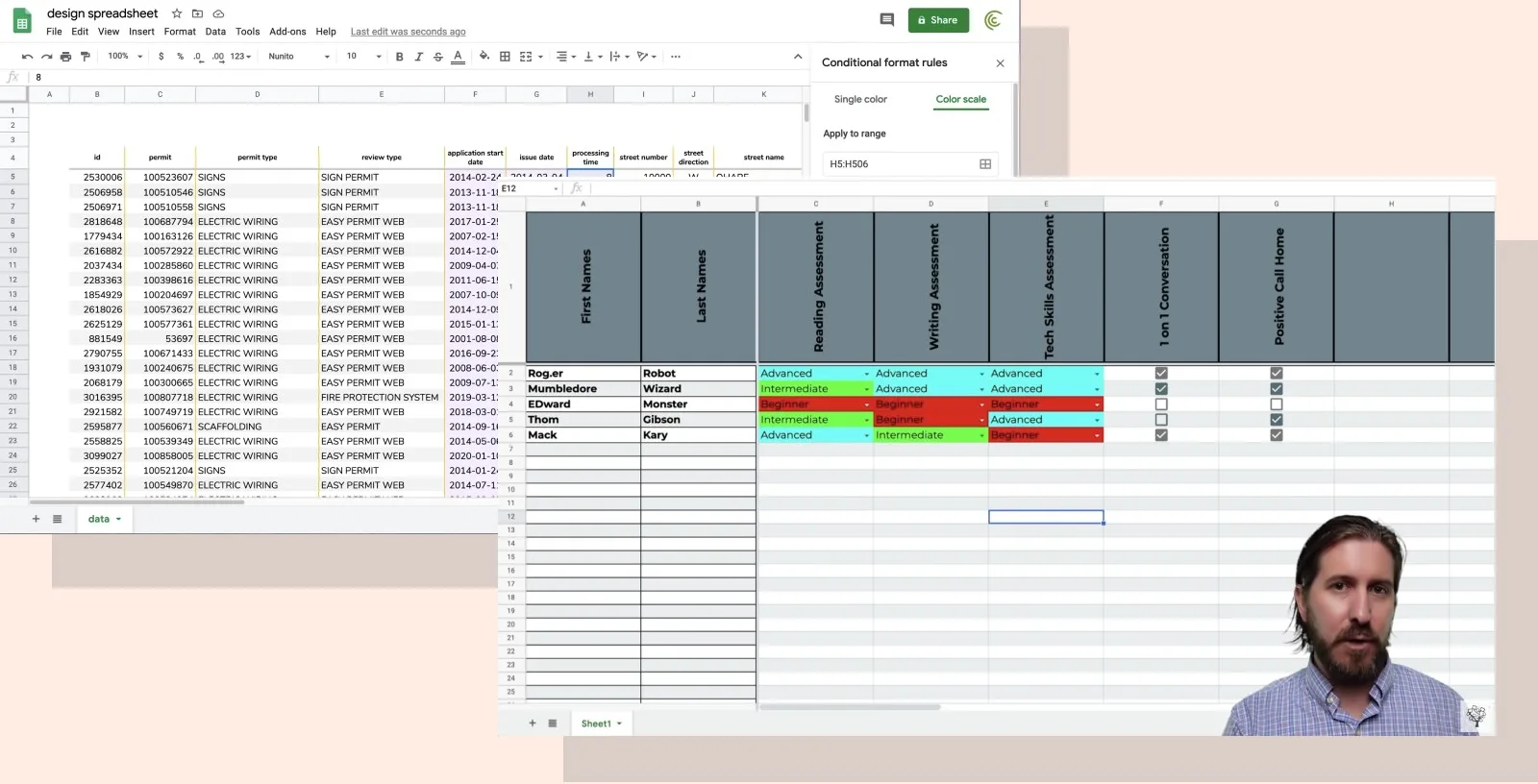Open the 'Last edit was seconds ago' link
1538x784 pixels.
408,32
